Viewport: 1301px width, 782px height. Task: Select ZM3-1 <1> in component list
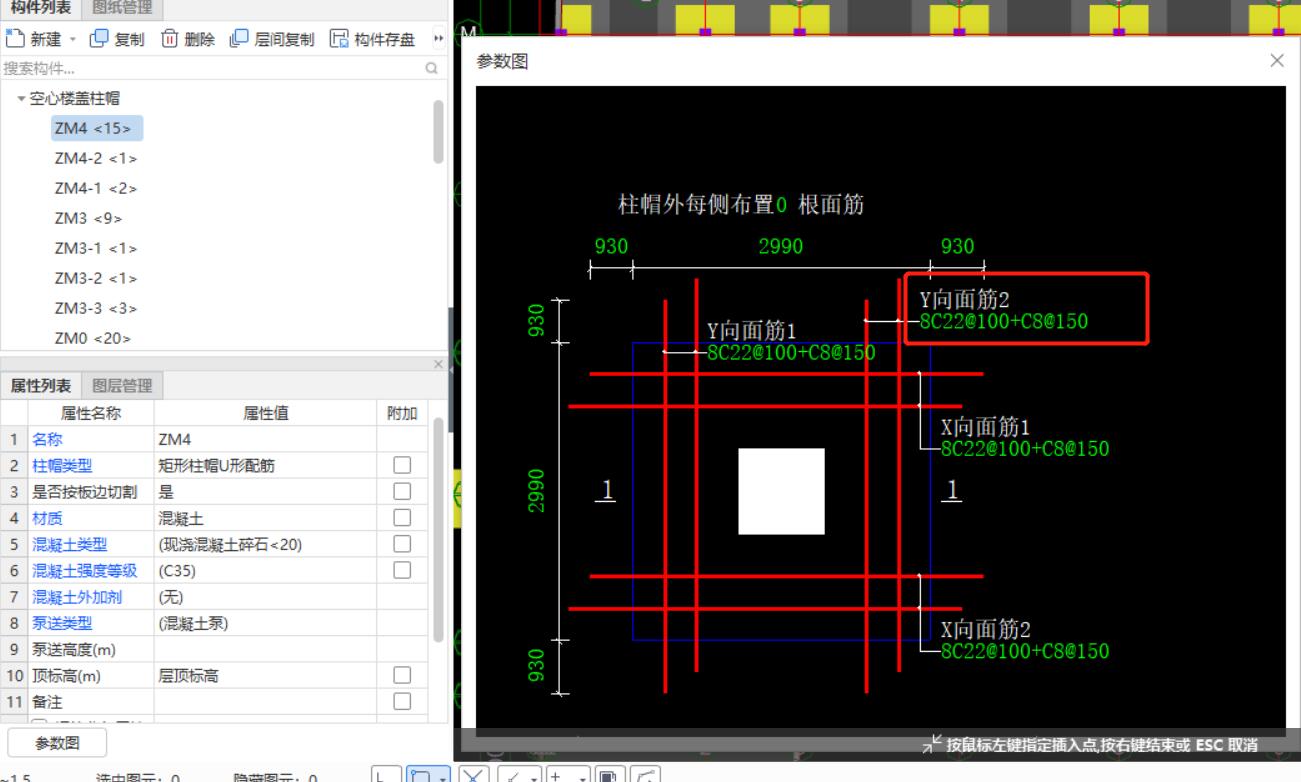coord(96,249)
